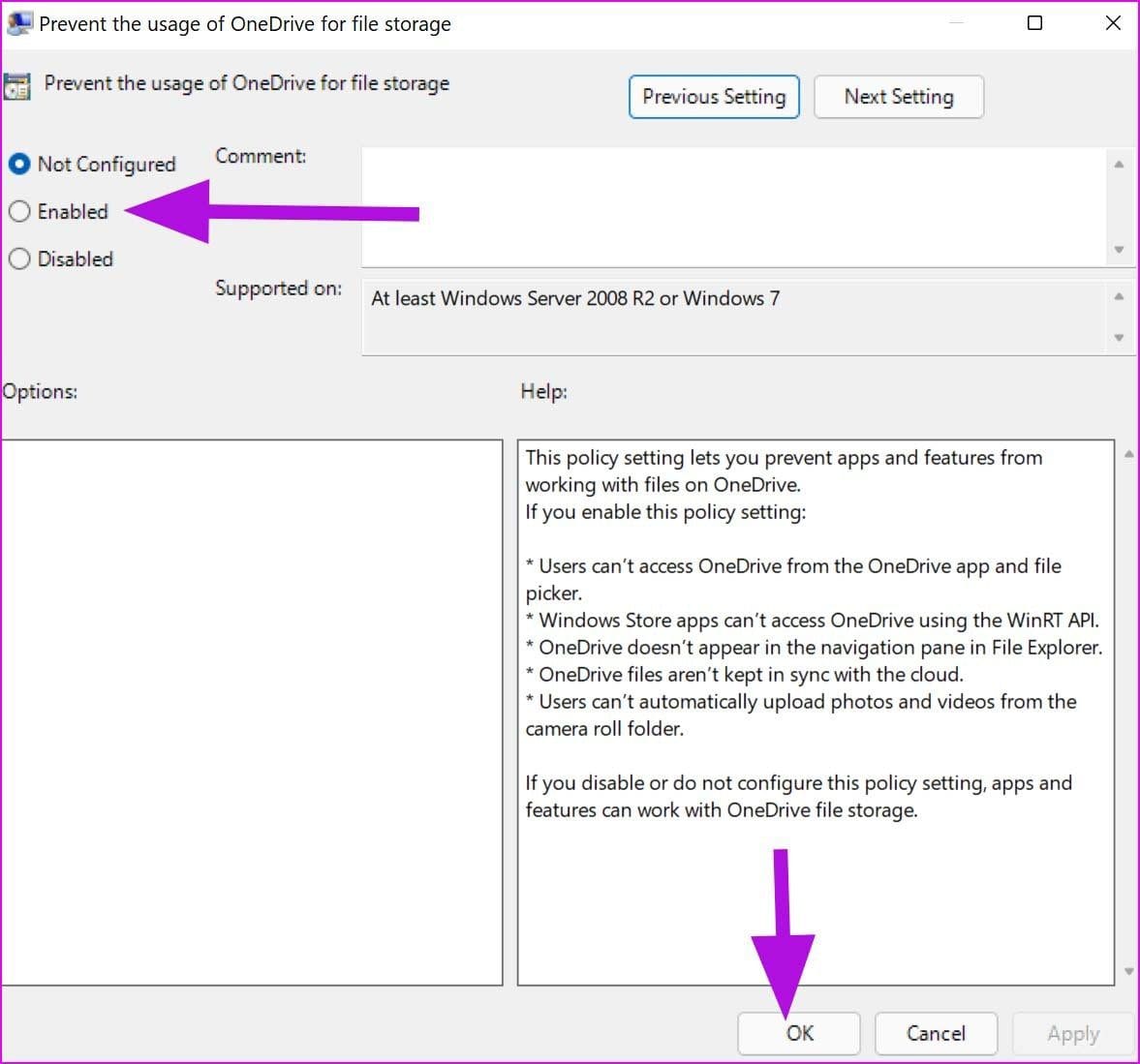Click 'camera roll folder.' help text
The height and width of the screenshot is (1064, 1140).
point(604,729)
